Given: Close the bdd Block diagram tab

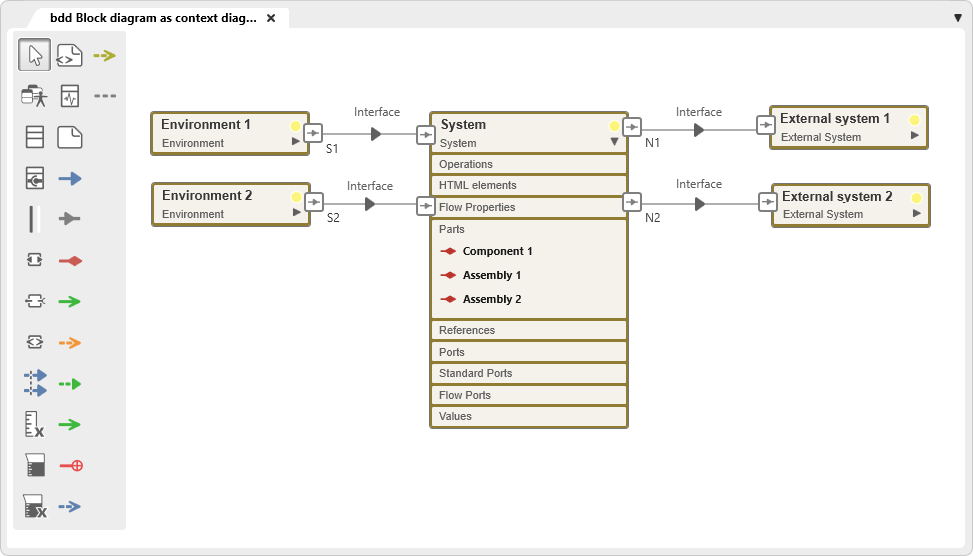Looking at the screenshot, I should coord(271,18).
